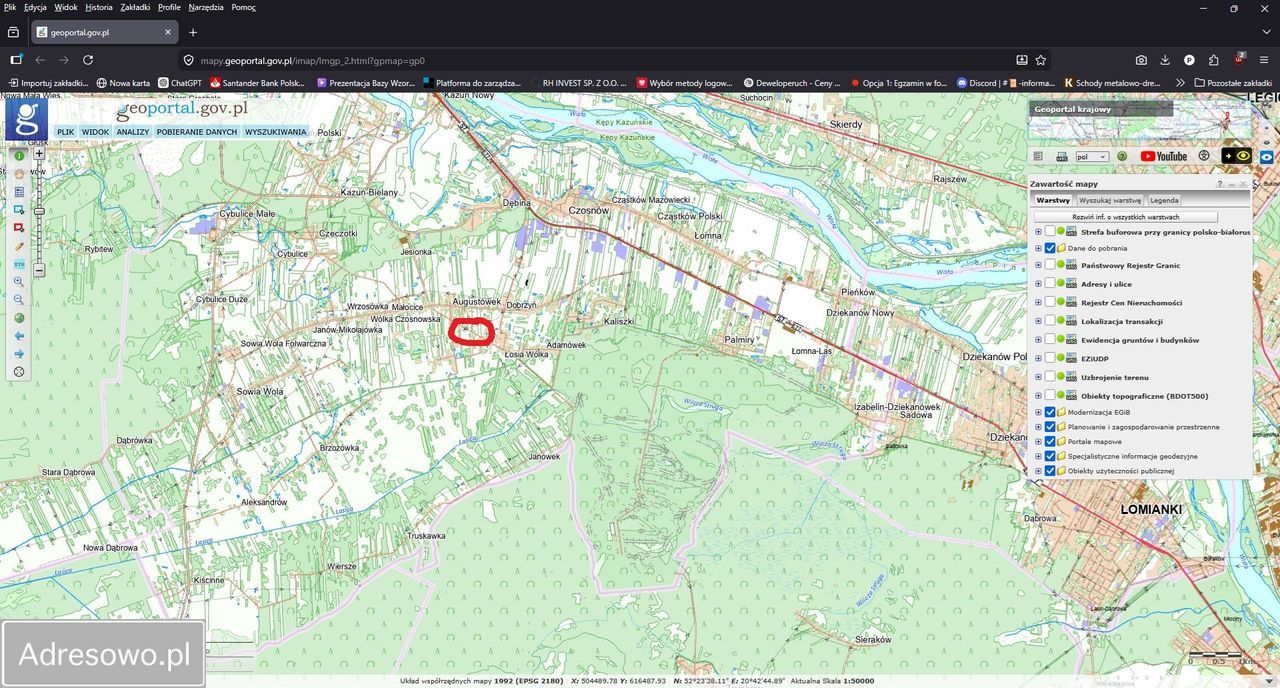The image size is (1280, 688).
Task: Open the Santander Bank Polska bookmark
Action: coord(257,83)
